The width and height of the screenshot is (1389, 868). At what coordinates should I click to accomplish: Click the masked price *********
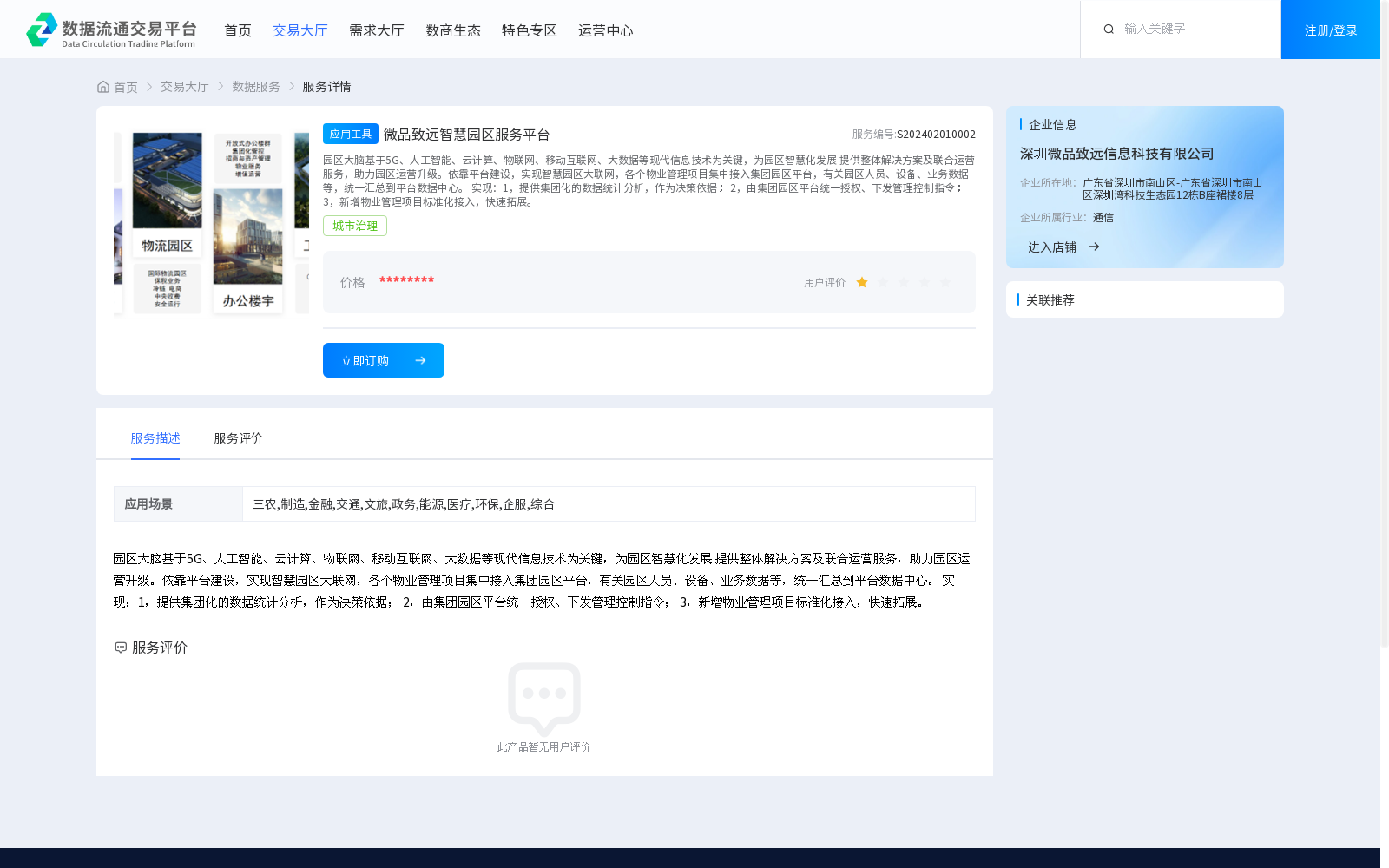tap(406, 280)
